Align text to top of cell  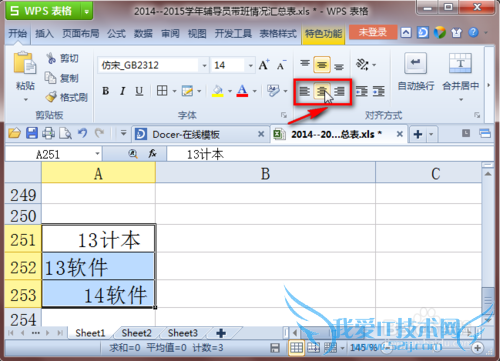click(305, 64)
